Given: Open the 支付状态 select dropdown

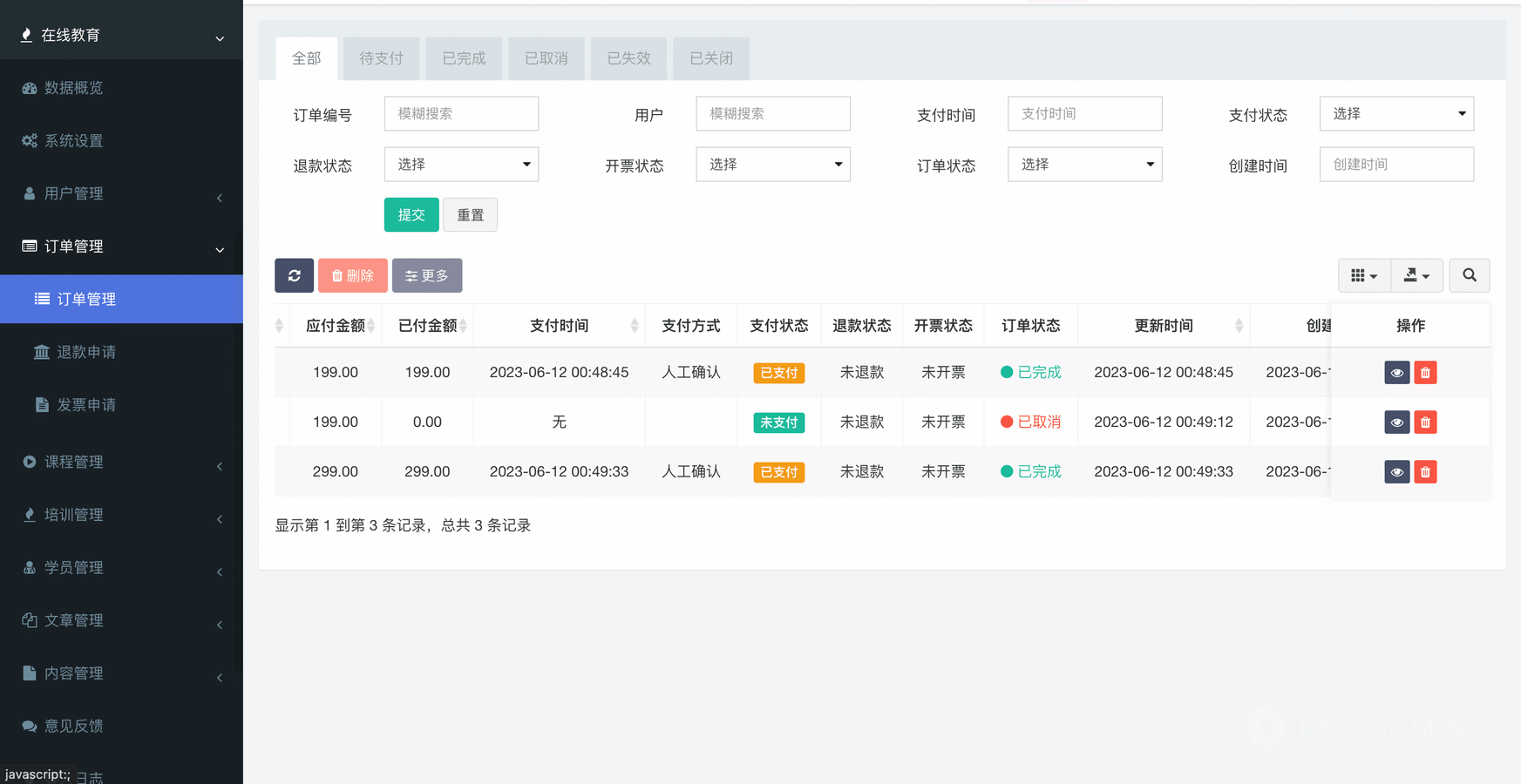Looking at the screenshot, I should 1396,114.
